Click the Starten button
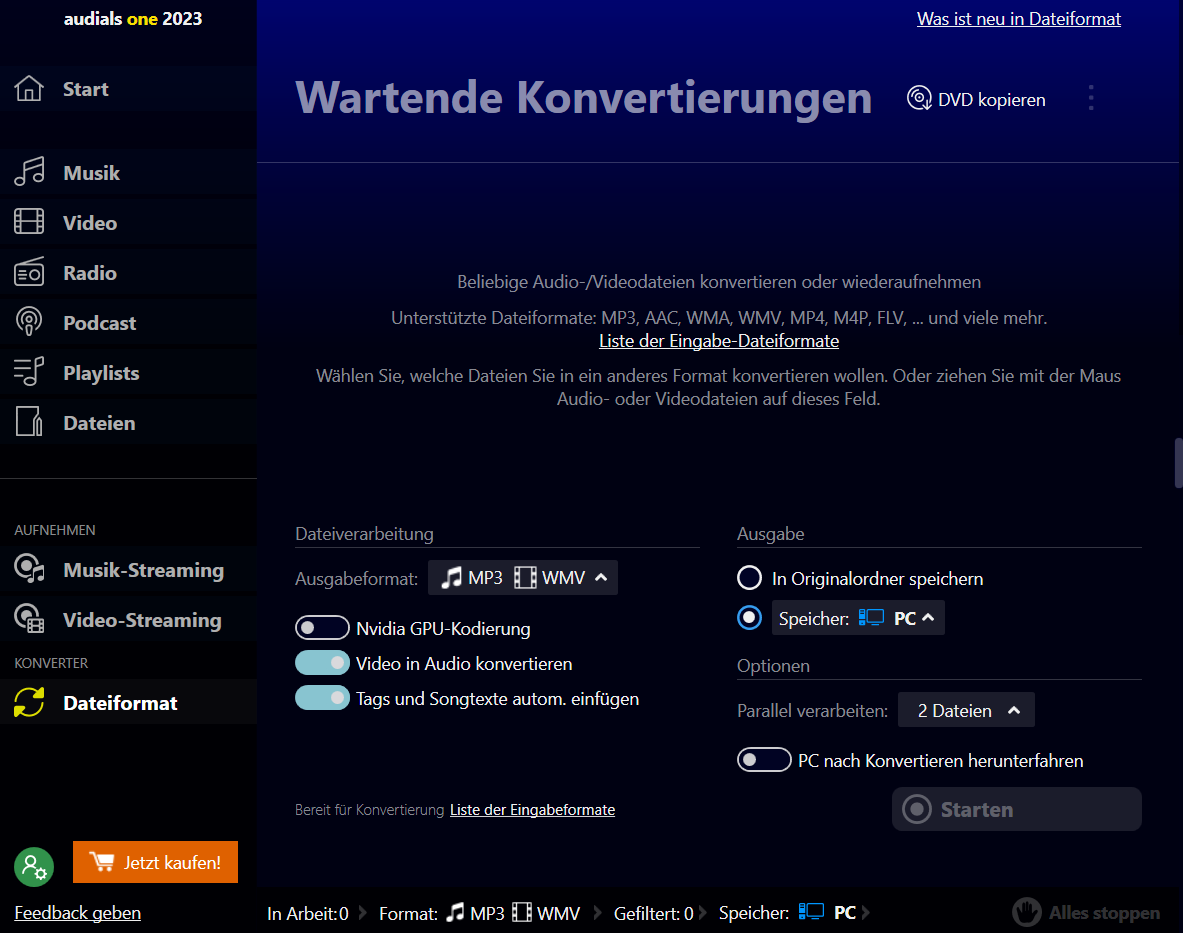 tap(1016, 809)
